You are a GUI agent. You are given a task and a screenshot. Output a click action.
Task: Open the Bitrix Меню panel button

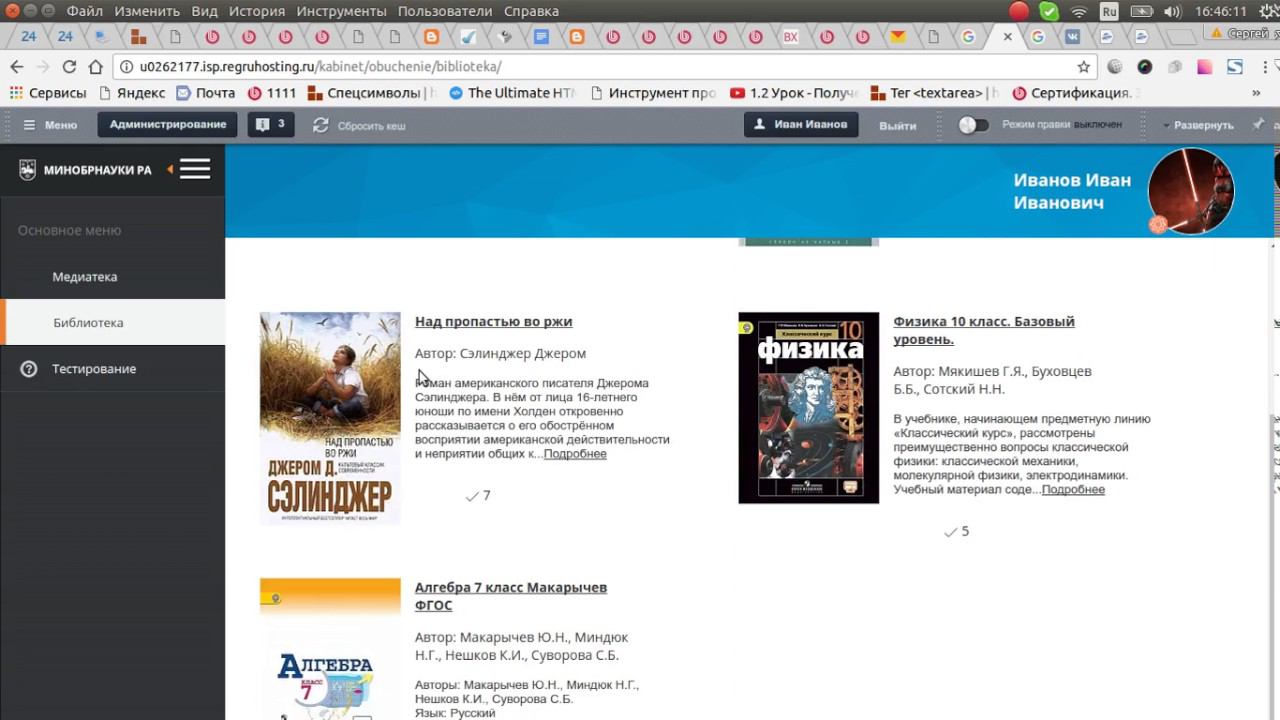click(50, 125)
